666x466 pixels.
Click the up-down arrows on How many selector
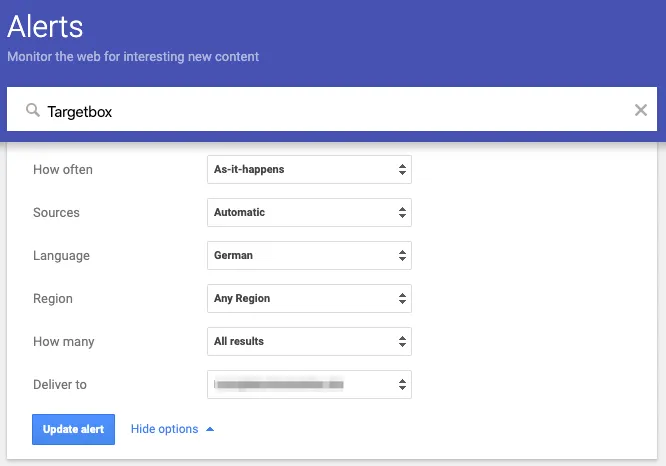pyautogui.click(x=402, y=341)
